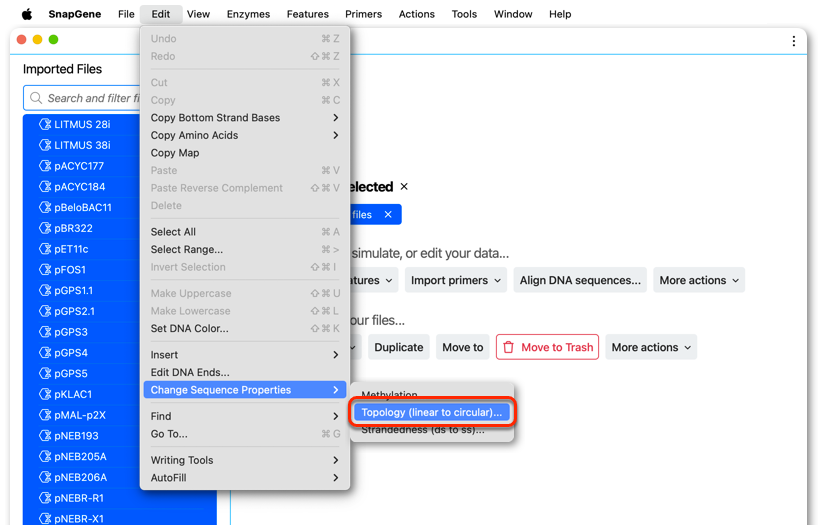Expand the Insert submenu

[x=245, y=355]
